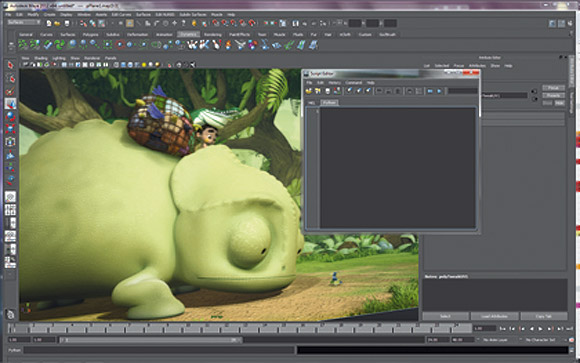Click the green swirl shelf icon
The height and width of the screenshot is (363, 580).
point(59,45)
